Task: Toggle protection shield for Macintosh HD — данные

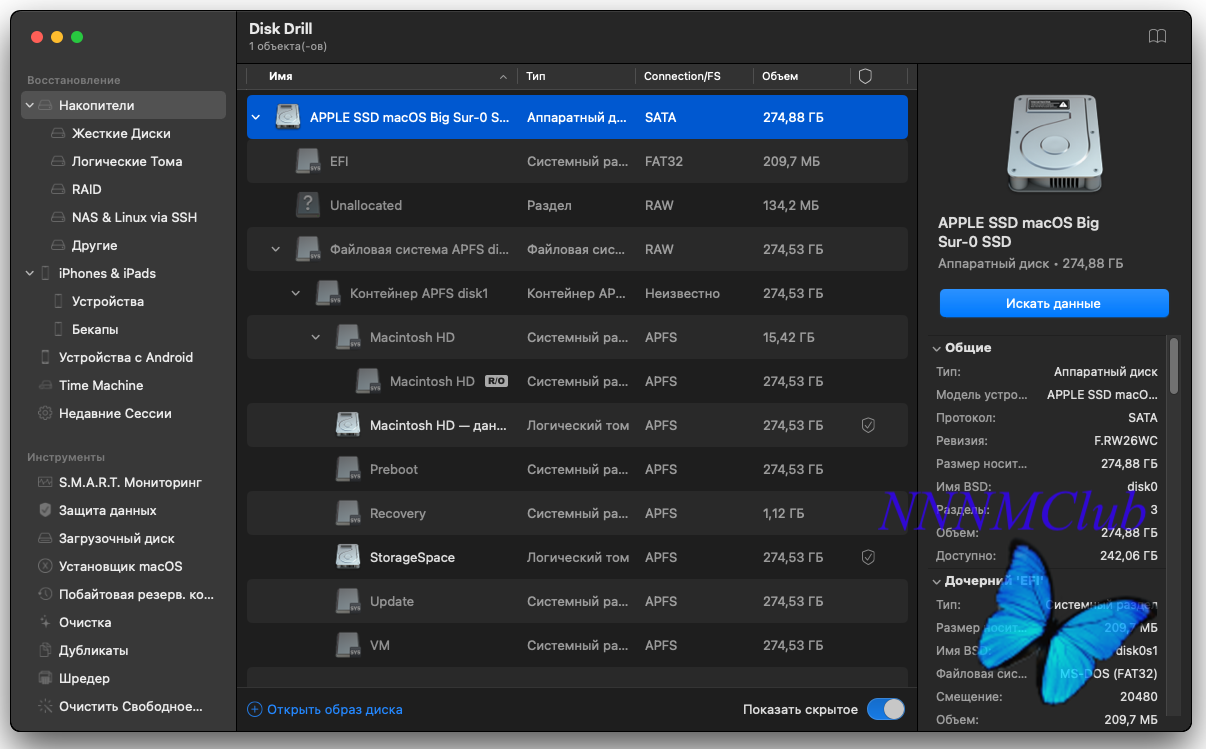Action: (x=868, y=425)
